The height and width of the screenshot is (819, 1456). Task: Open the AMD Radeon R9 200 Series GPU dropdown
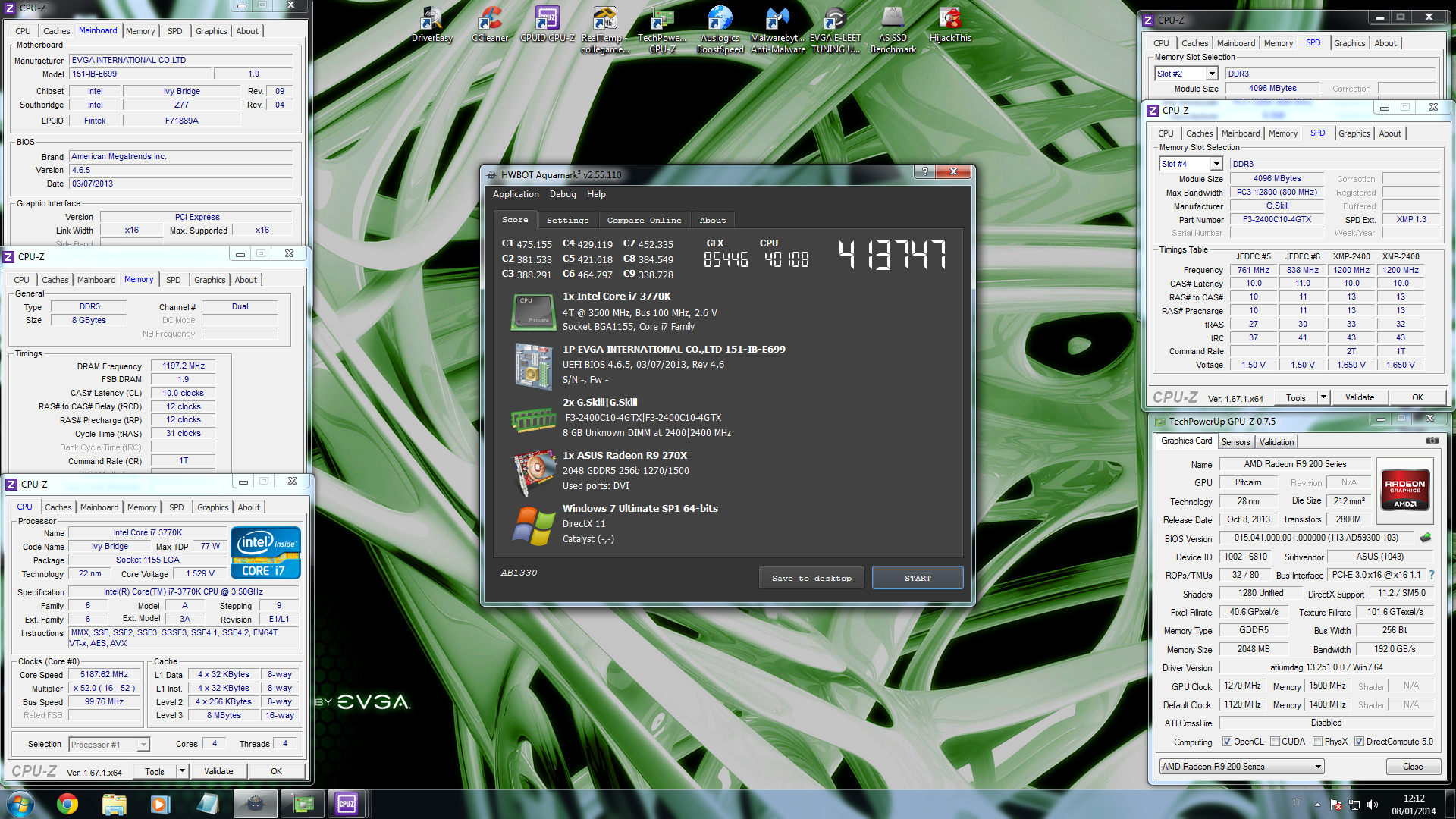pyautogui.click(x=1241, y=767)
